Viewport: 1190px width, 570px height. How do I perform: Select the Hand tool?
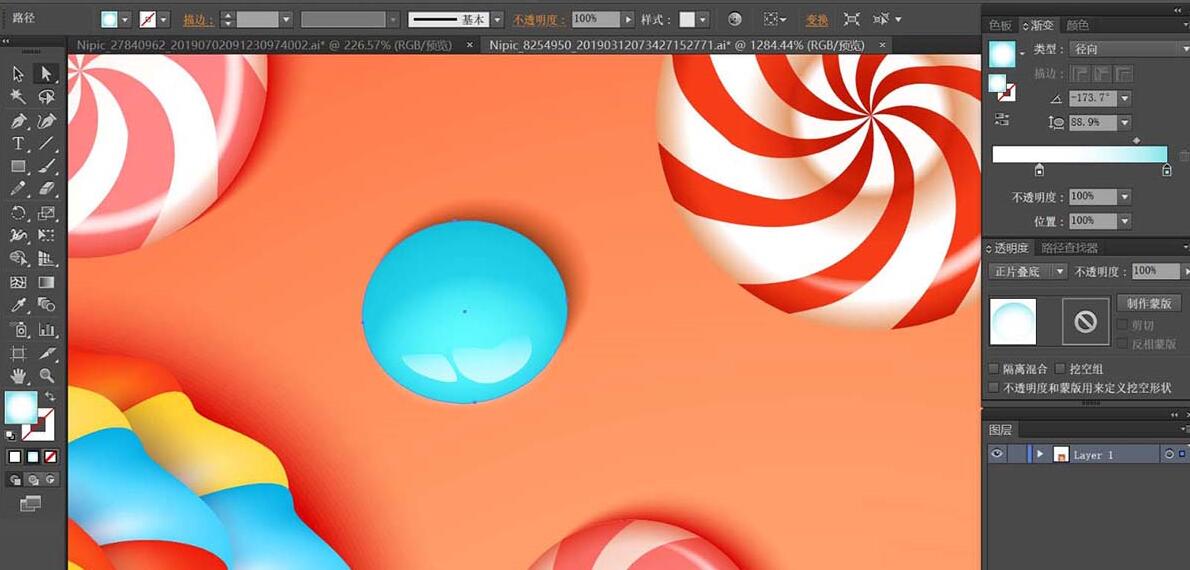(x=18, y=376)
